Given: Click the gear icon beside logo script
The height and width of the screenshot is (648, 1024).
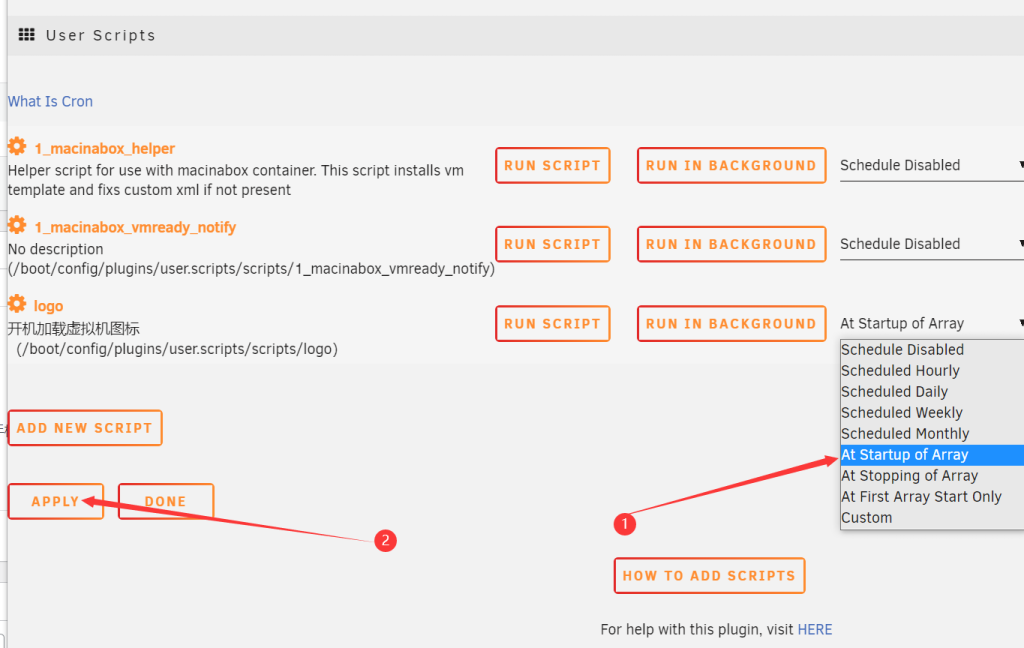Looking at the screenshot, I should pos(17,305).
